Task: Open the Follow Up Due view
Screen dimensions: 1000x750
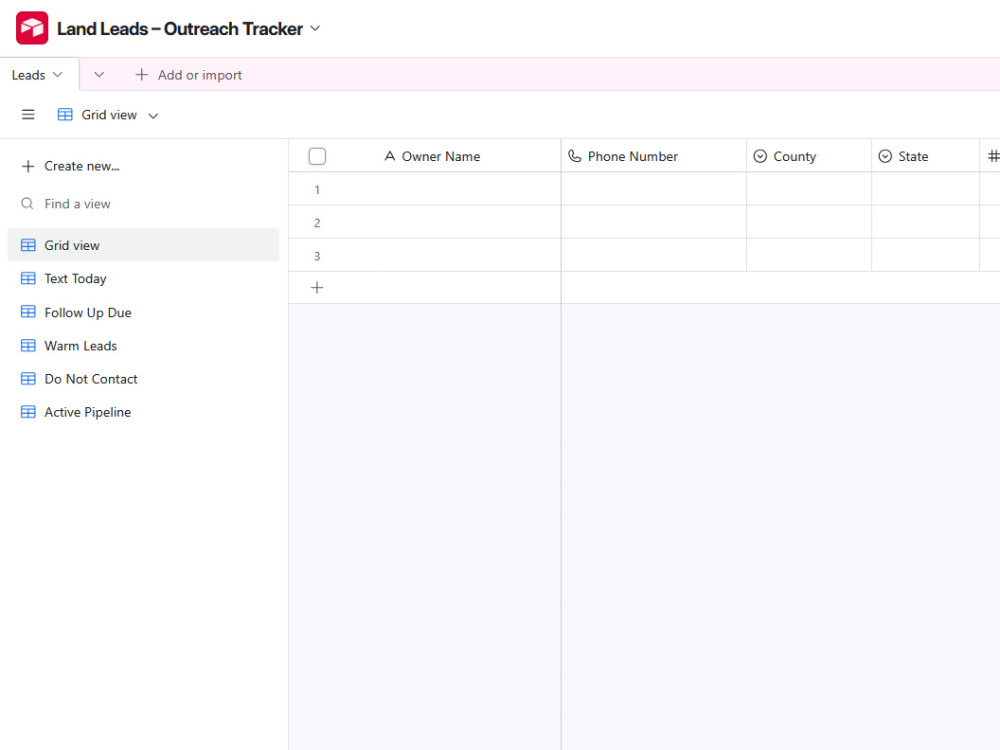Action: coord(143,312)
